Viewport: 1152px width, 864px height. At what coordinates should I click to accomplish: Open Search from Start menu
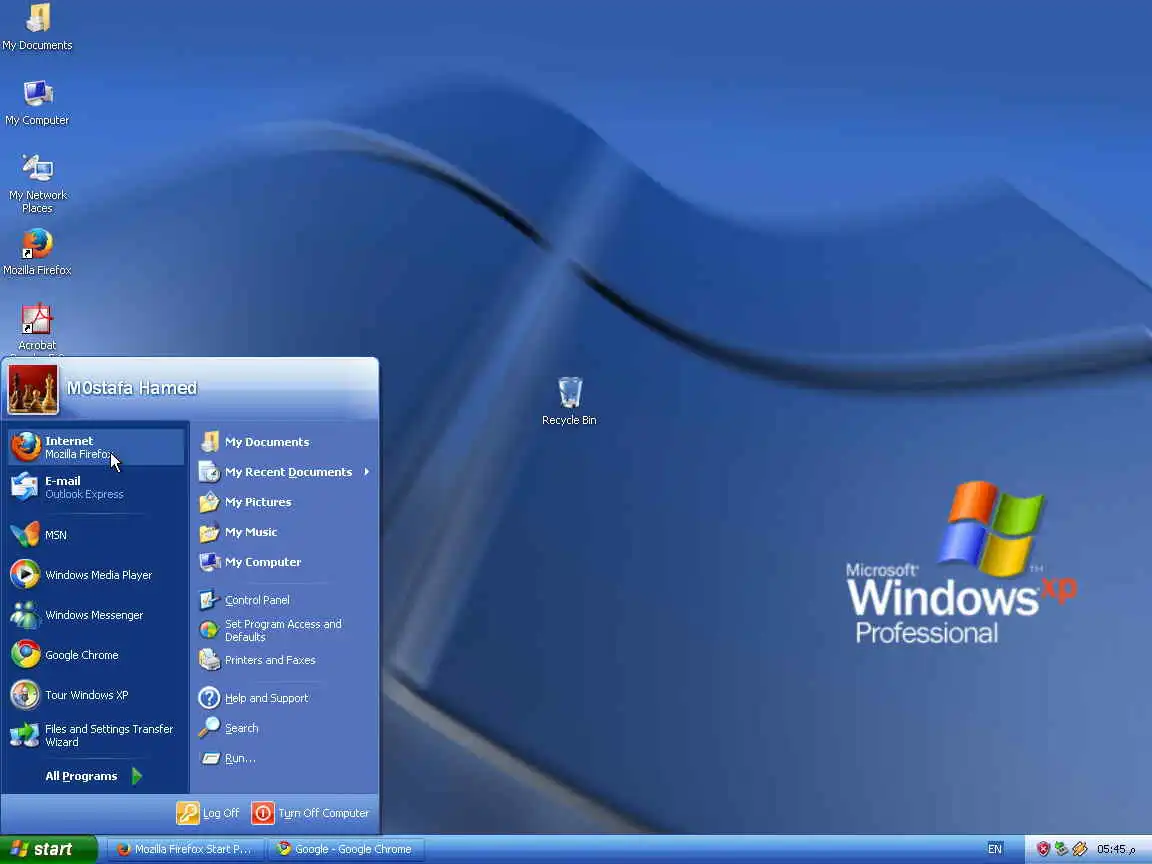tap(285, 728)
